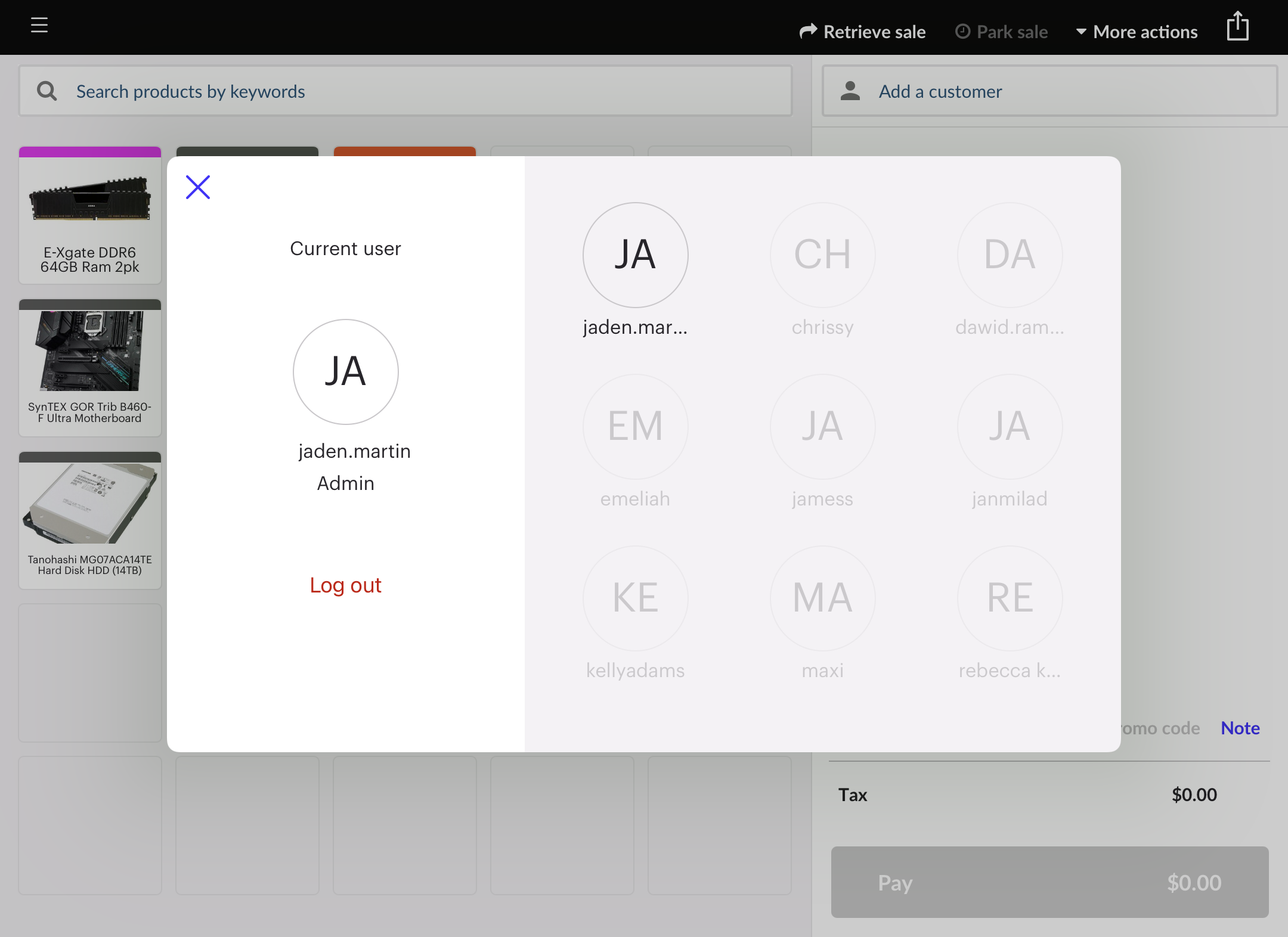Select E-Xgate DDR6 64GB Ram product tile
Screen dimensions: 1288x937
[x=90, y=216]
